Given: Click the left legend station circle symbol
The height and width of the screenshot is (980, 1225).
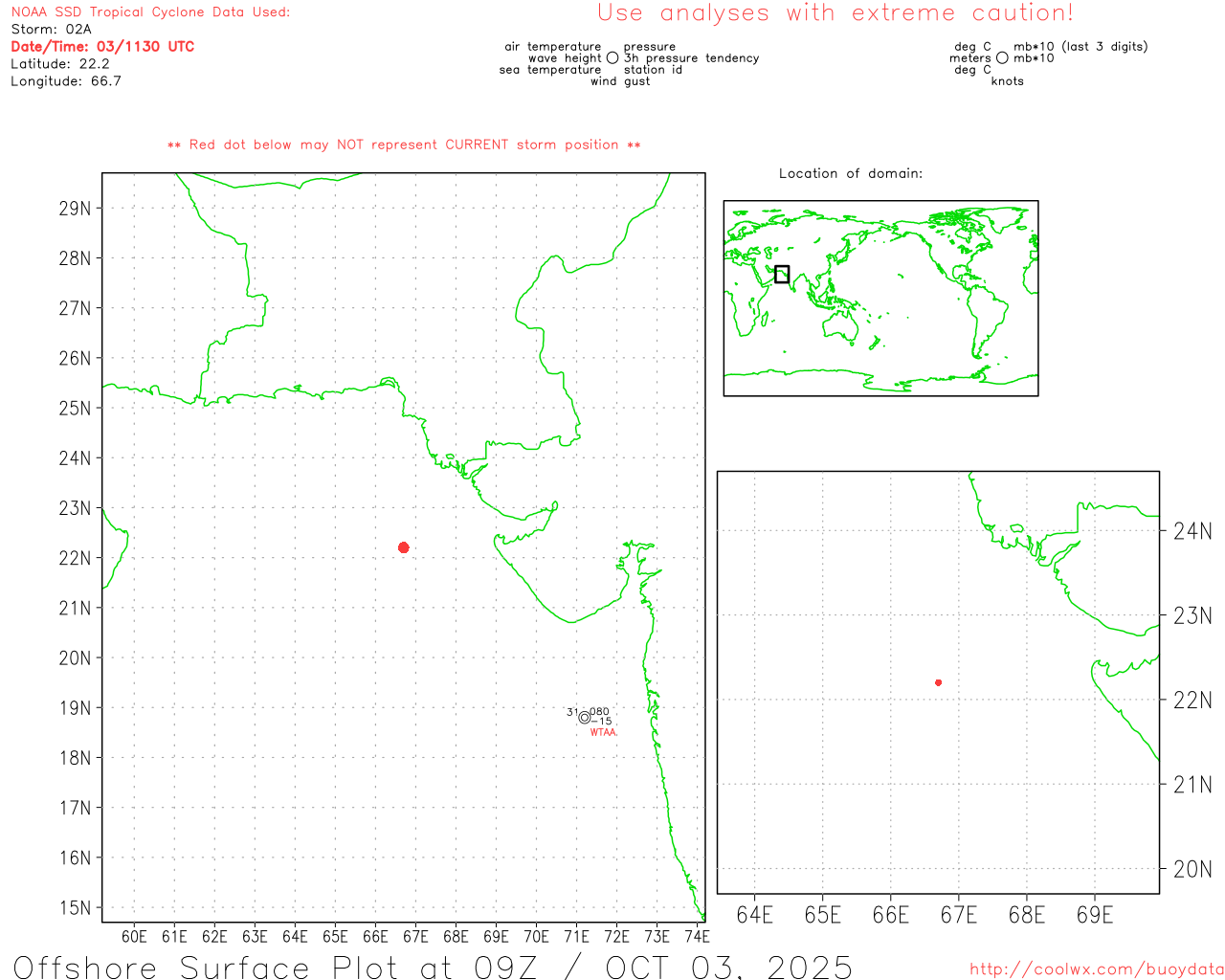Looking at the screenshot, I should point(612,58).
